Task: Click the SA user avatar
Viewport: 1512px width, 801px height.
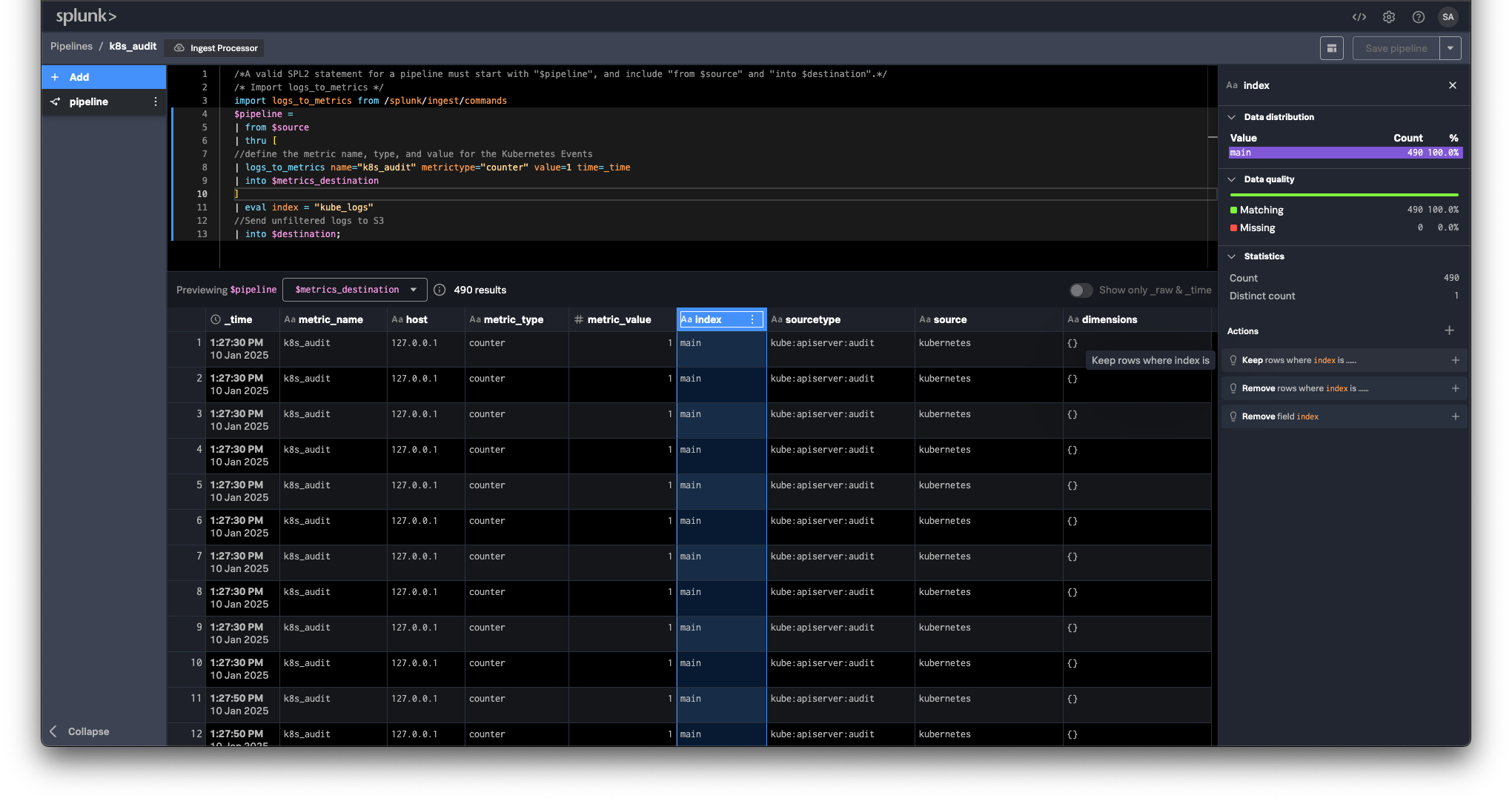Action: click(1448, 16)
